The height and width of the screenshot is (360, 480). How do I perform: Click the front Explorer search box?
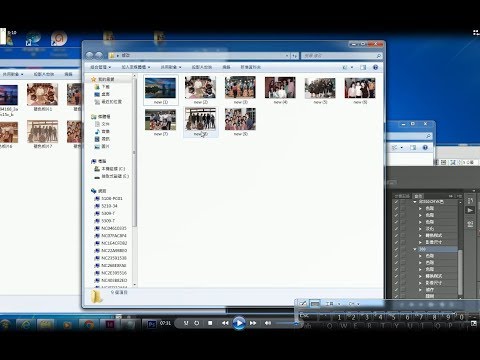point(341,56)
